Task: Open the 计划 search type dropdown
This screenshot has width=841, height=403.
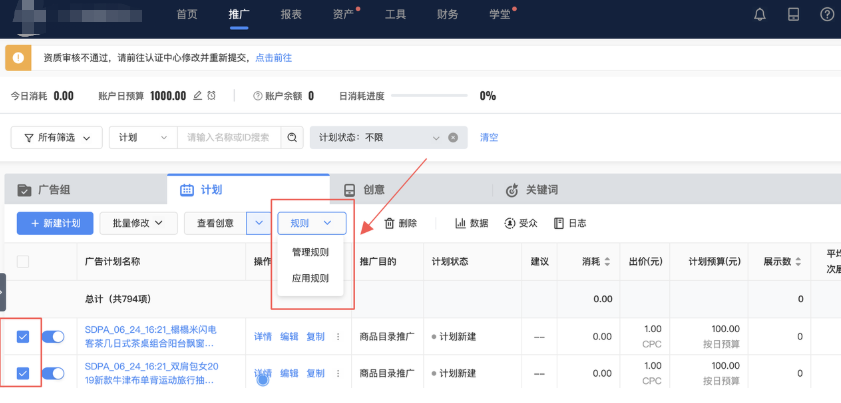Action: coord(143,138)
